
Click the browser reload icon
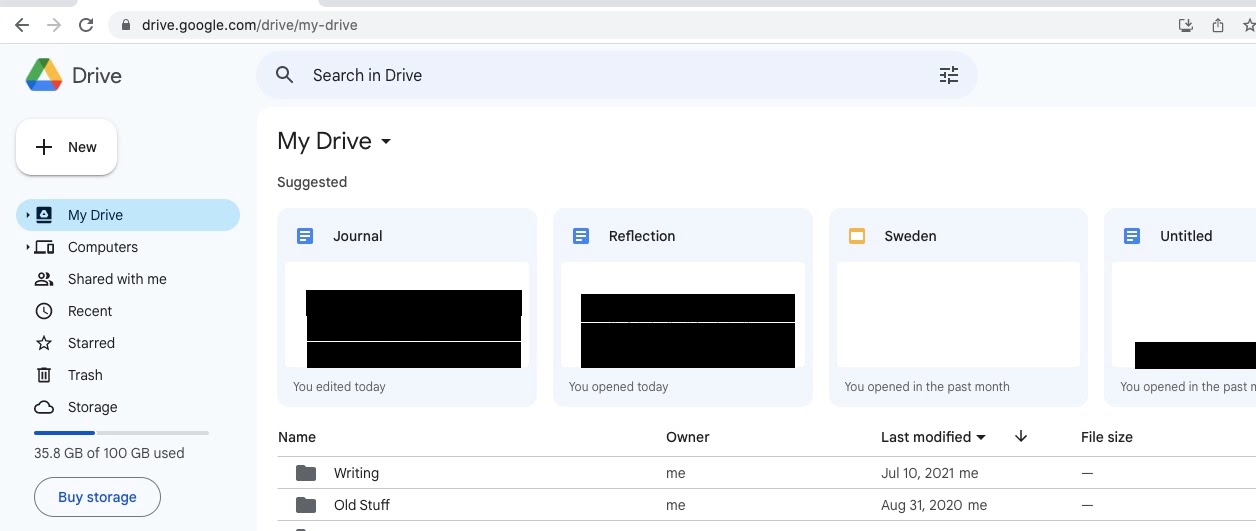coord(86,25)
